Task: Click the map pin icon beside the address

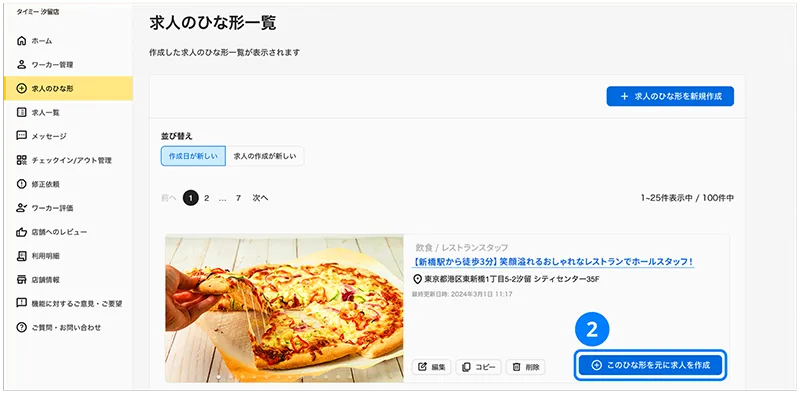Action: pyautogui.click(x=417, y=279)
